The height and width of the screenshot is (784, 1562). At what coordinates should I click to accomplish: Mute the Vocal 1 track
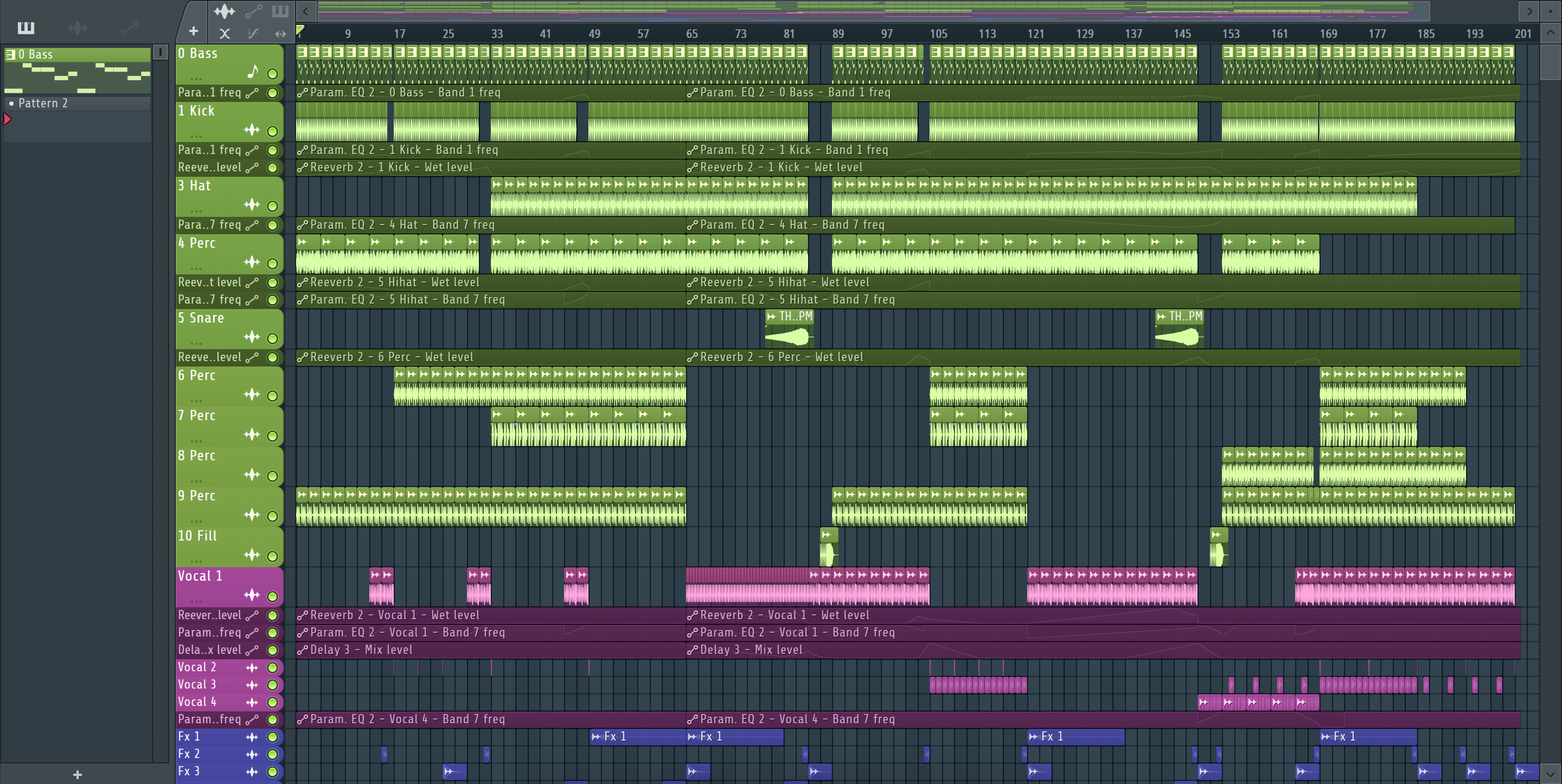pos(273,596)
